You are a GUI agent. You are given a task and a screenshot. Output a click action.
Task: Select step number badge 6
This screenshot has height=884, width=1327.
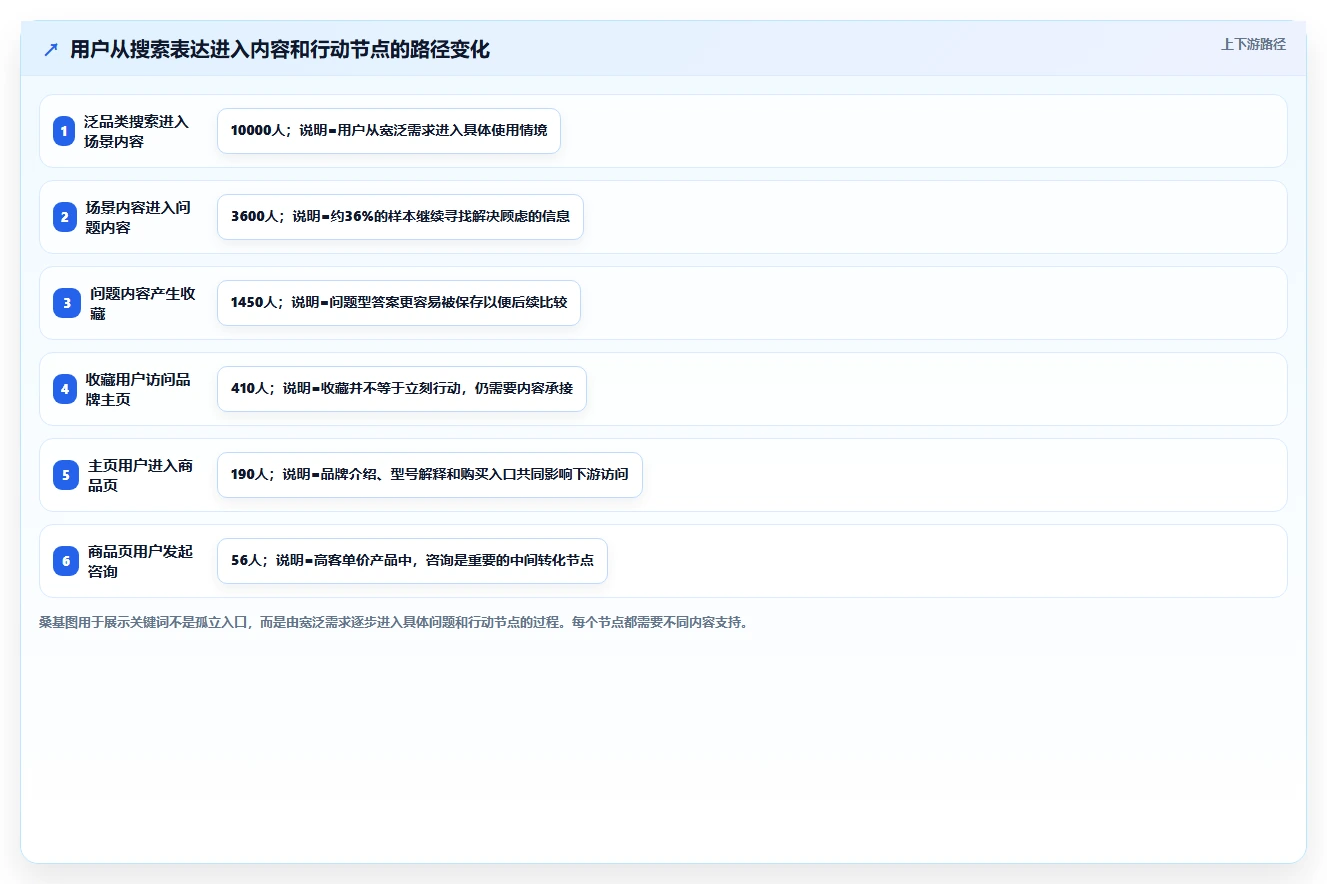[x=65, y=561]
